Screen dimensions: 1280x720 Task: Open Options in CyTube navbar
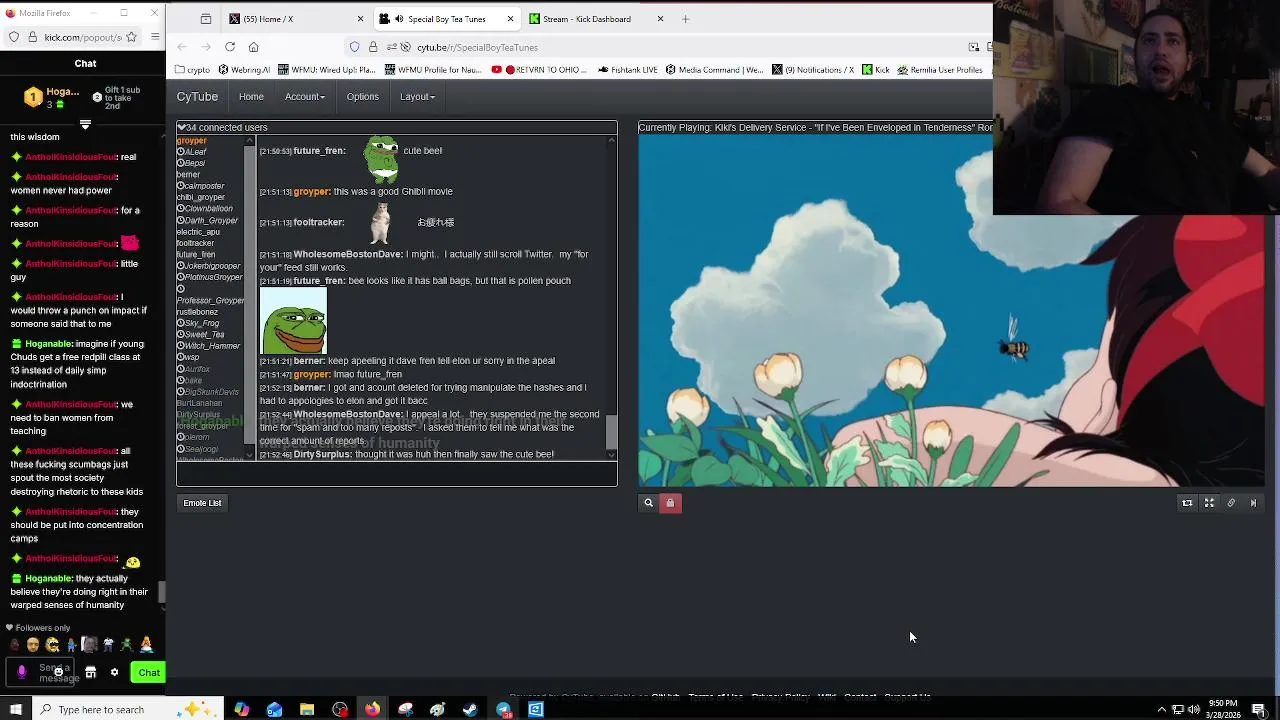(x=362, y=97)
